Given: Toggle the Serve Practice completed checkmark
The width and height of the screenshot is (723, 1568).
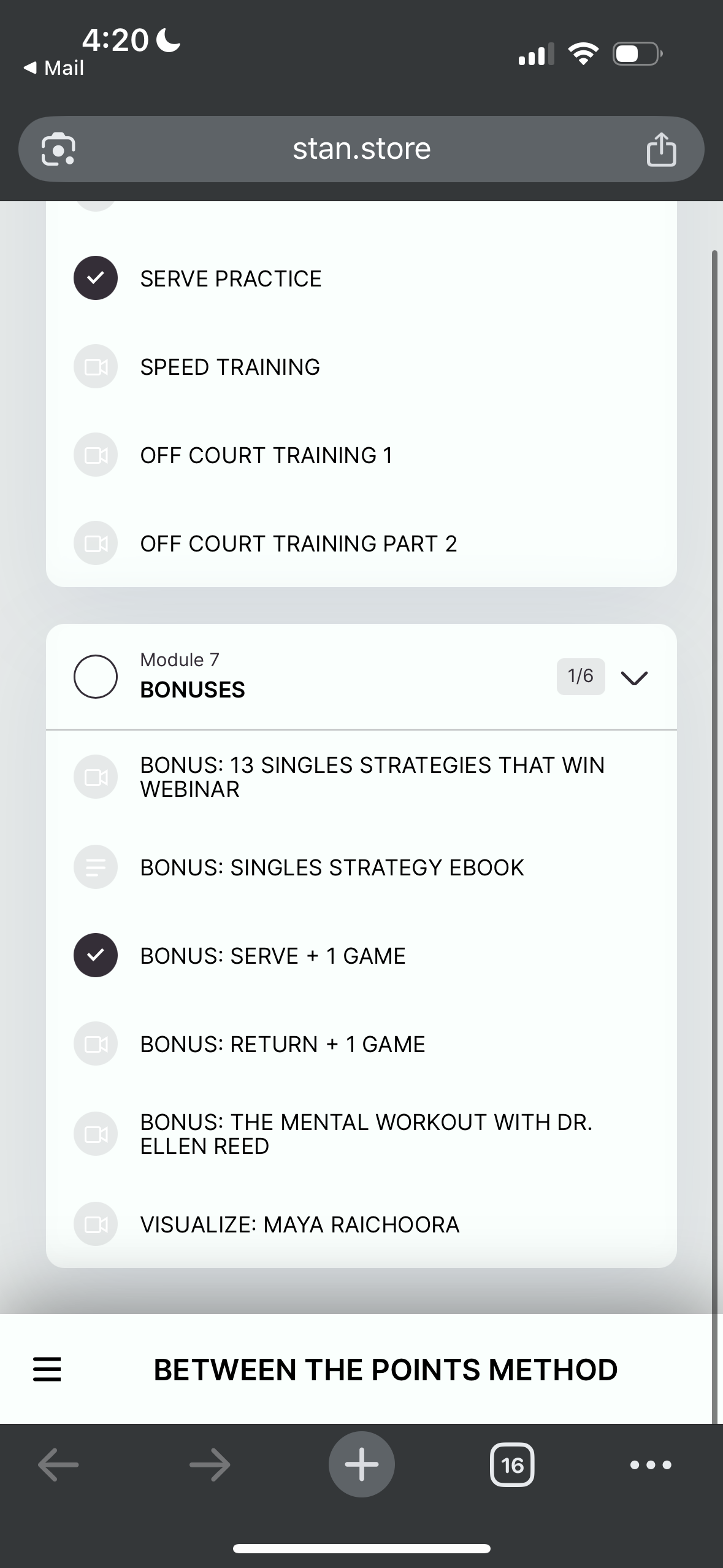Looking at the screenshot, I should 96,278.
